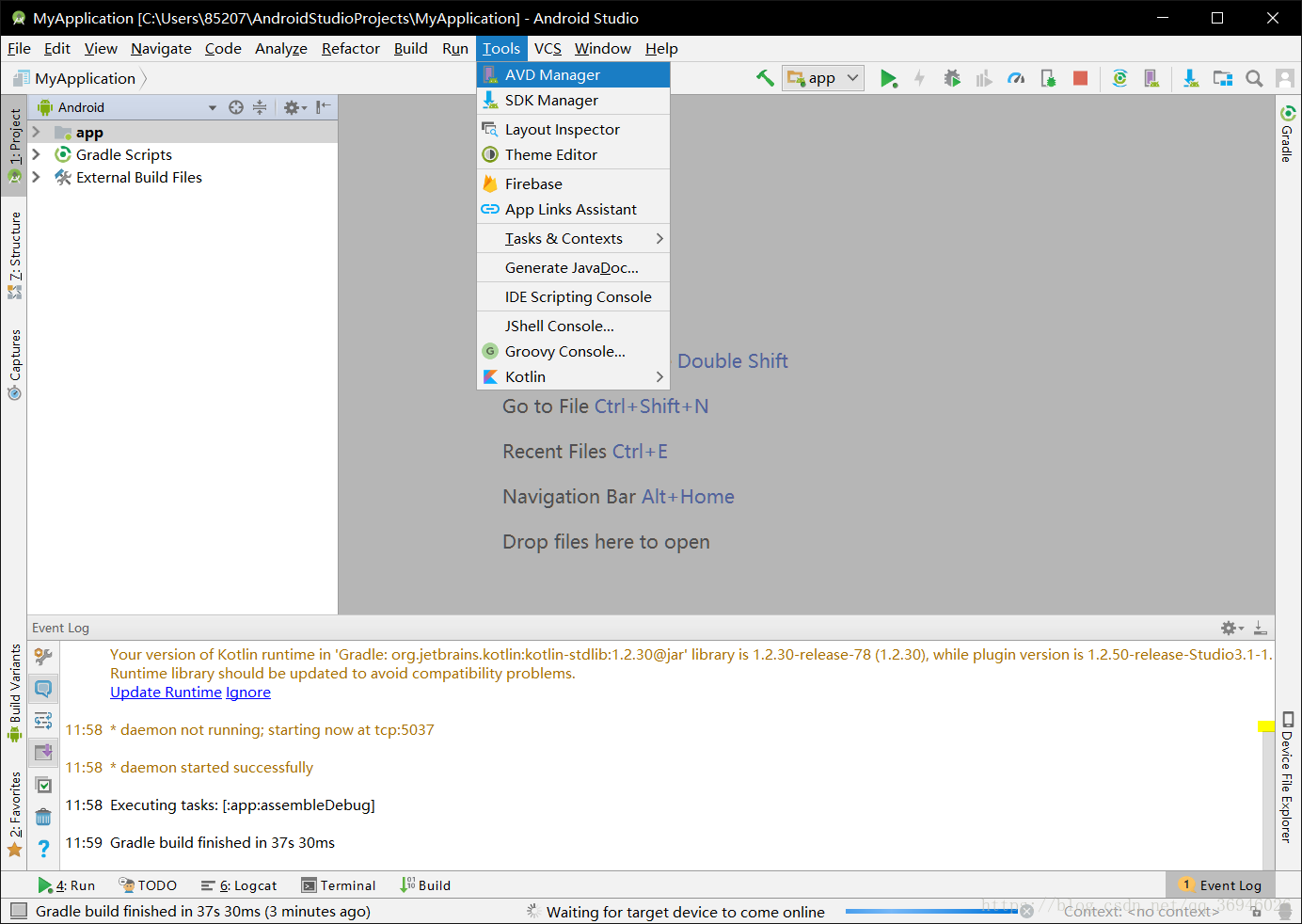This screenshot has height=924, width=1302.
Task: Click the yellow warning marker on scrollbar
Action: click(x=1266, y=725)
